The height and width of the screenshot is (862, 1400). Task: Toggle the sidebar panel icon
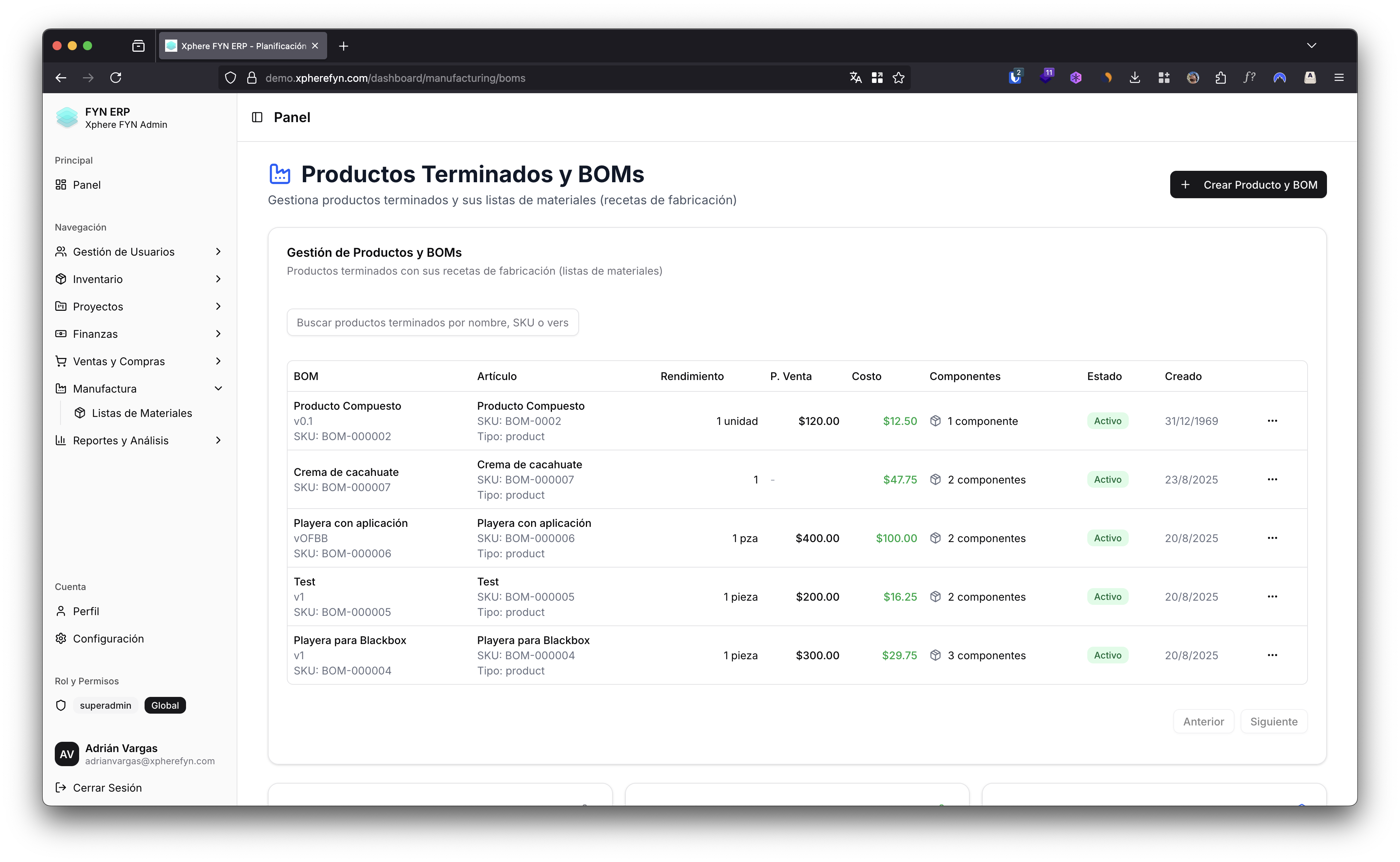click(x=257, y=118)
